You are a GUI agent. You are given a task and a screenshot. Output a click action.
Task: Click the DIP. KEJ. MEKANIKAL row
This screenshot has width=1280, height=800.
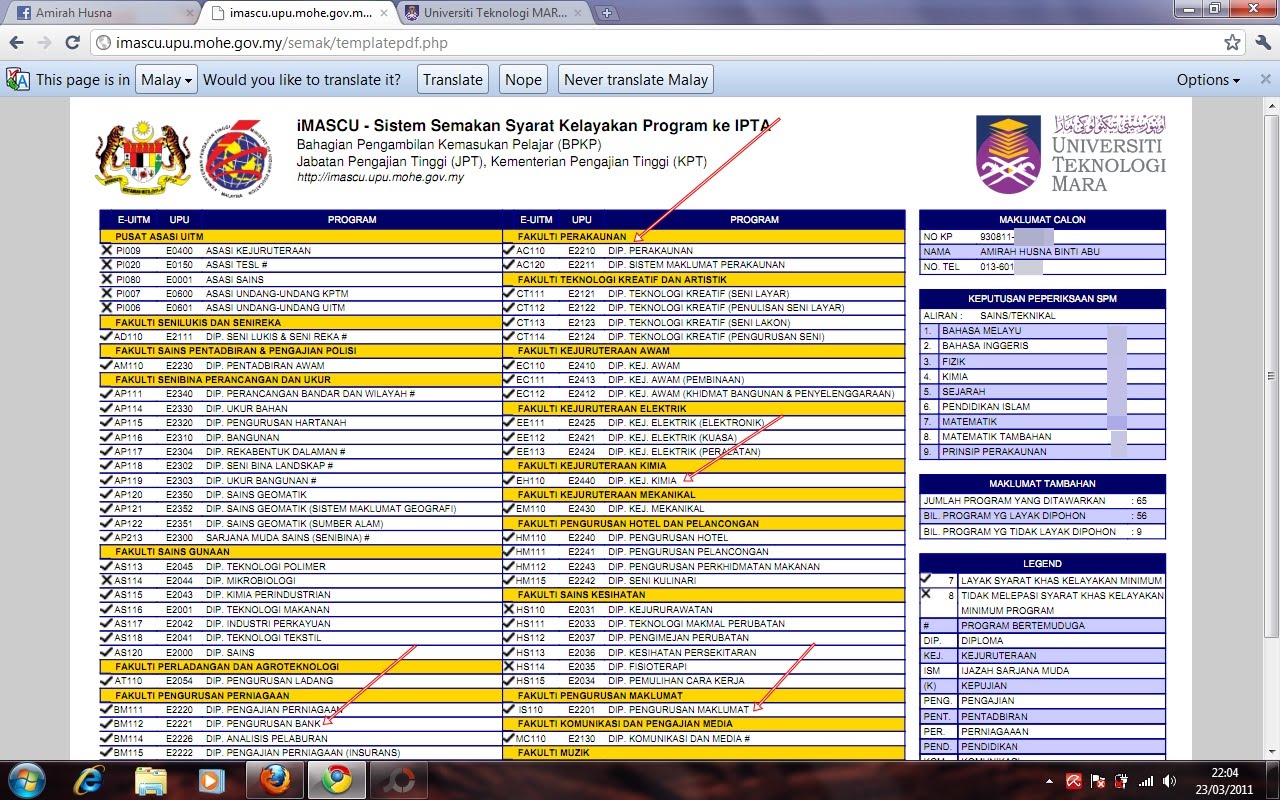point(703,508)
